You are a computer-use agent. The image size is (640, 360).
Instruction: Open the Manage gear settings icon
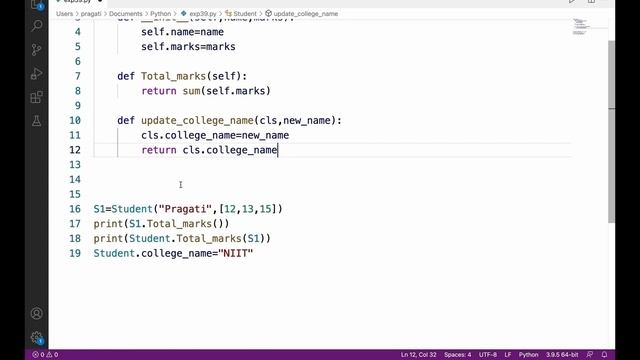(36, 337)
